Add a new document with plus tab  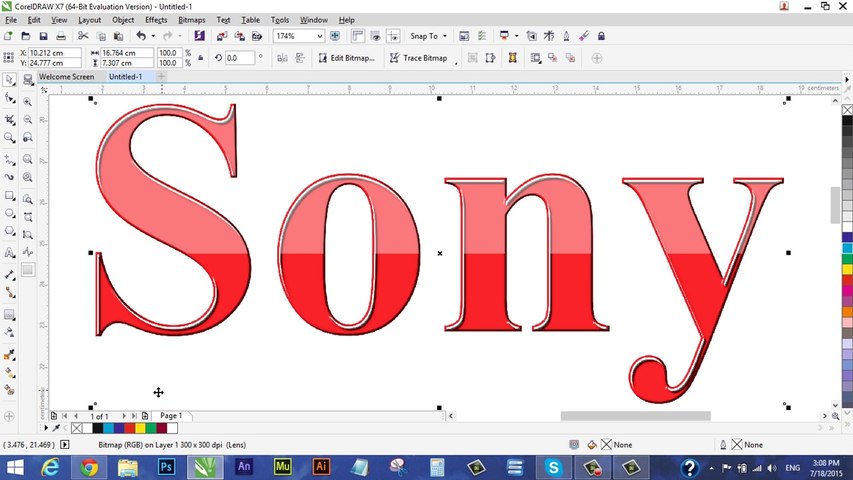(161, 77)
